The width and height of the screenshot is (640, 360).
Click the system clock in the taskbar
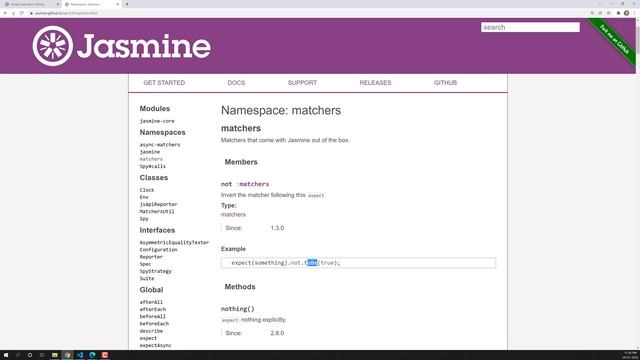pyautogui.click(x=630, y=355)
